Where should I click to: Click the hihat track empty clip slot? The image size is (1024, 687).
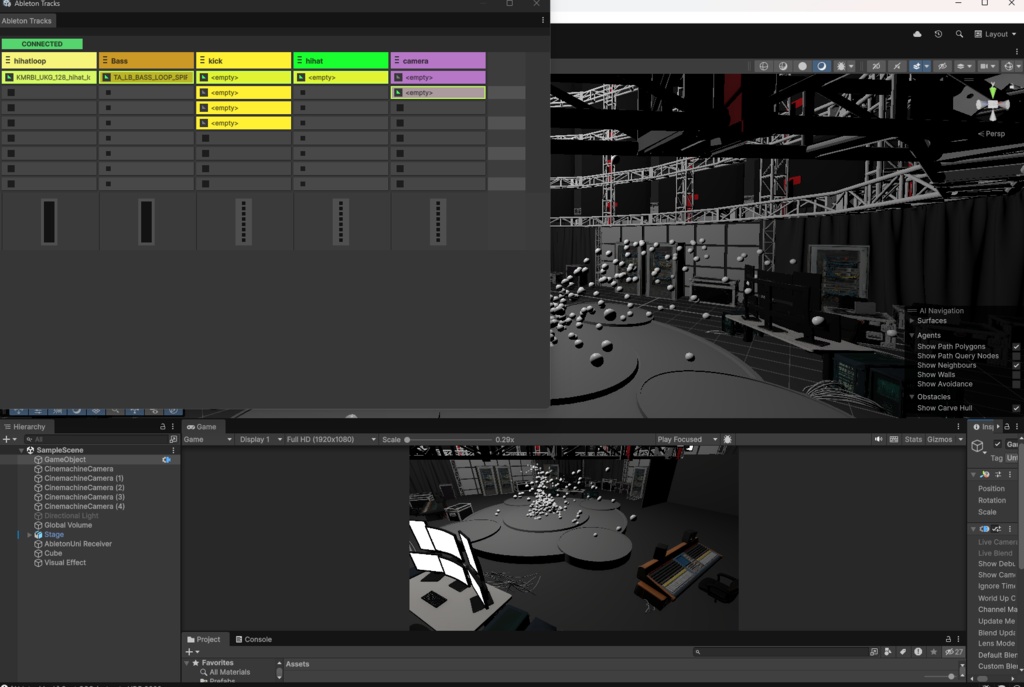click(x=341, y=77)
